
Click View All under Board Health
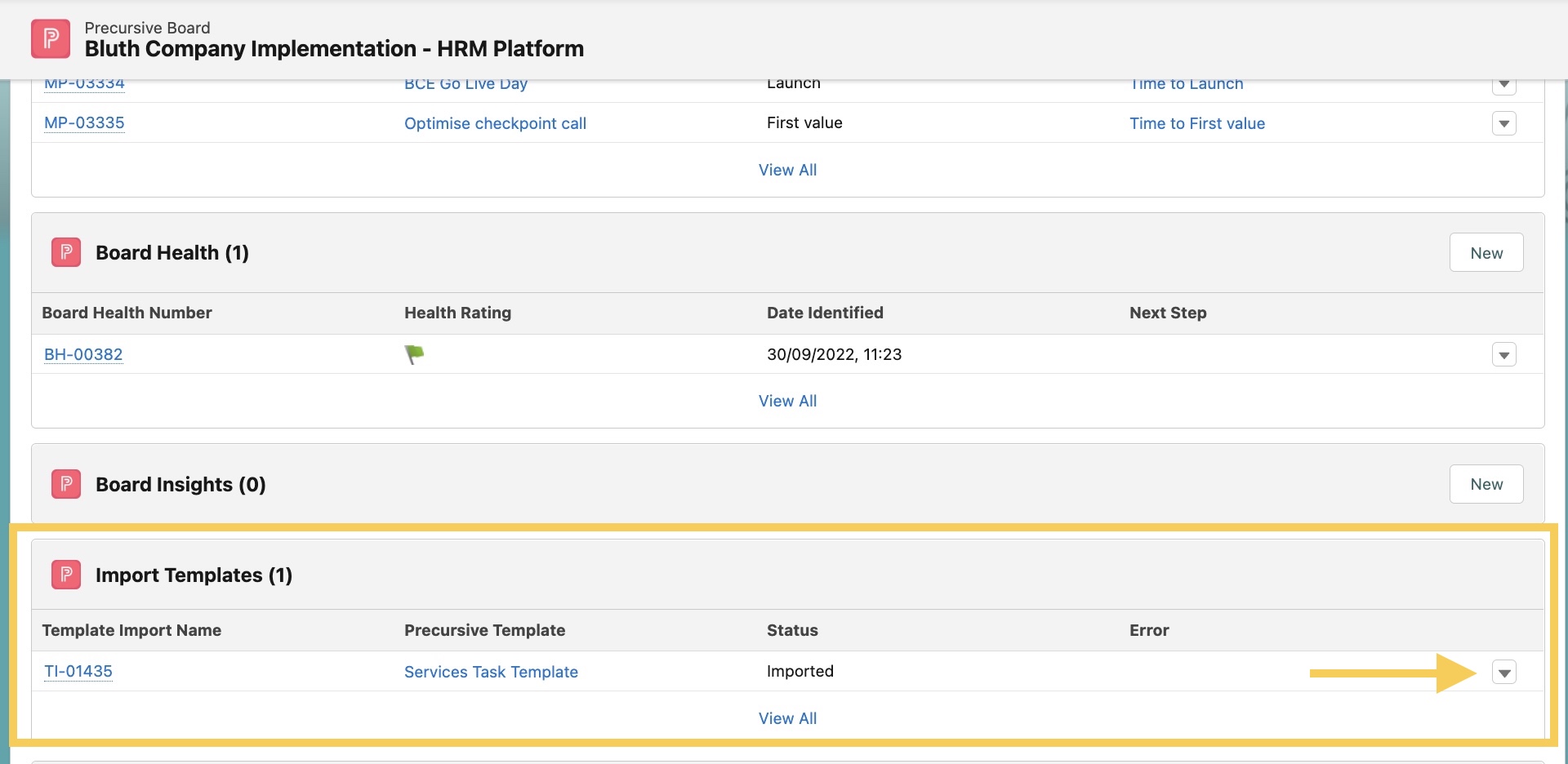(x=787, y=401)
